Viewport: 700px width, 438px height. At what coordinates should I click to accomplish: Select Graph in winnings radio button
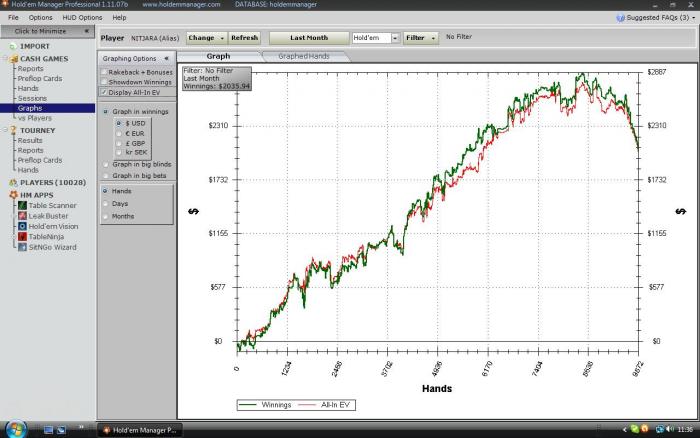106,112
